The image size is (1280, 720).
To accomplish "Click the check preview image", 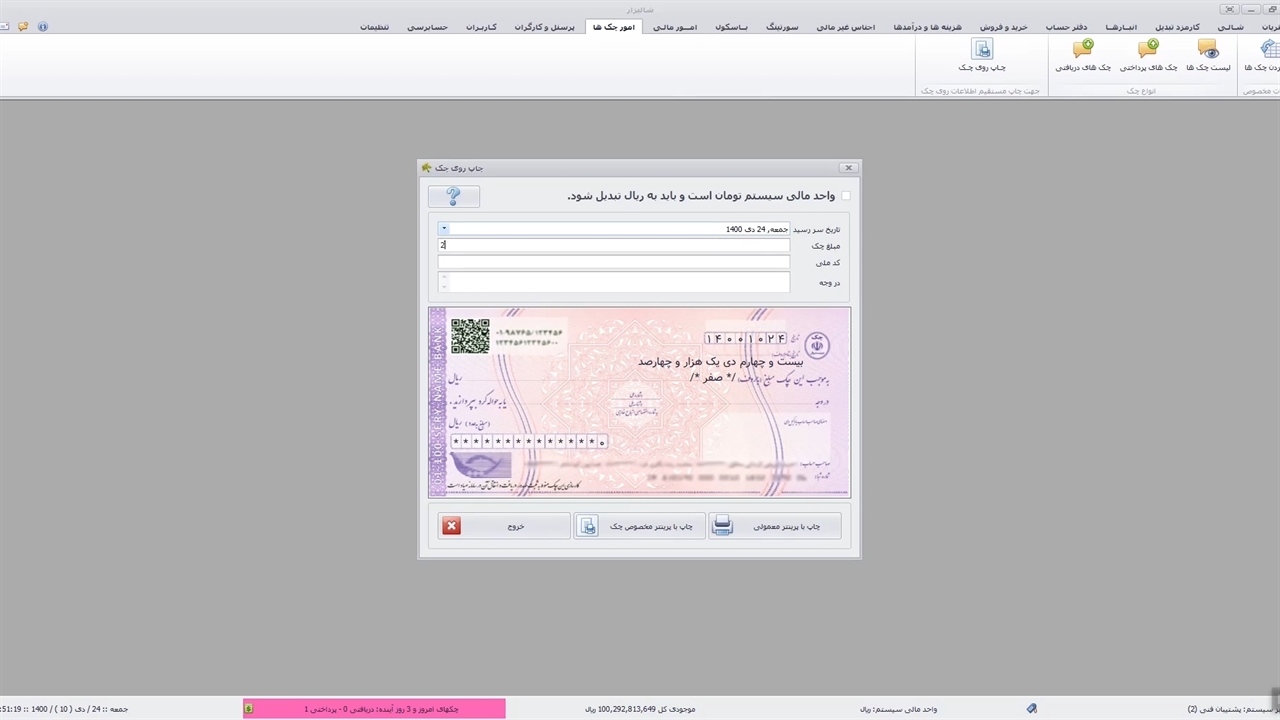I will click(x=639, y=402).
